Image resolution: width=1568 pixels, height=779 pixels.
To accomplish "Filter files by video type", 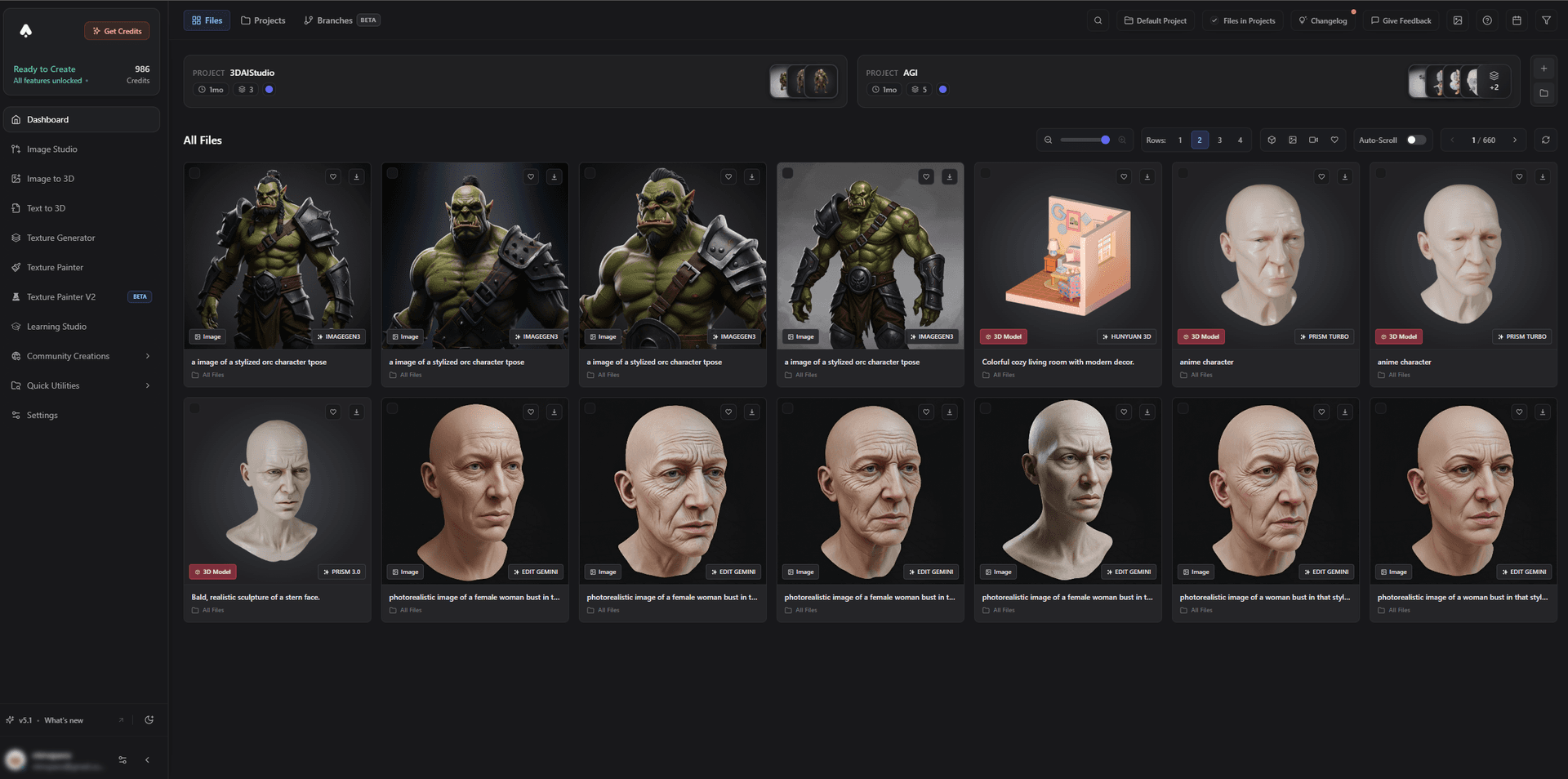I will 1314,140.
